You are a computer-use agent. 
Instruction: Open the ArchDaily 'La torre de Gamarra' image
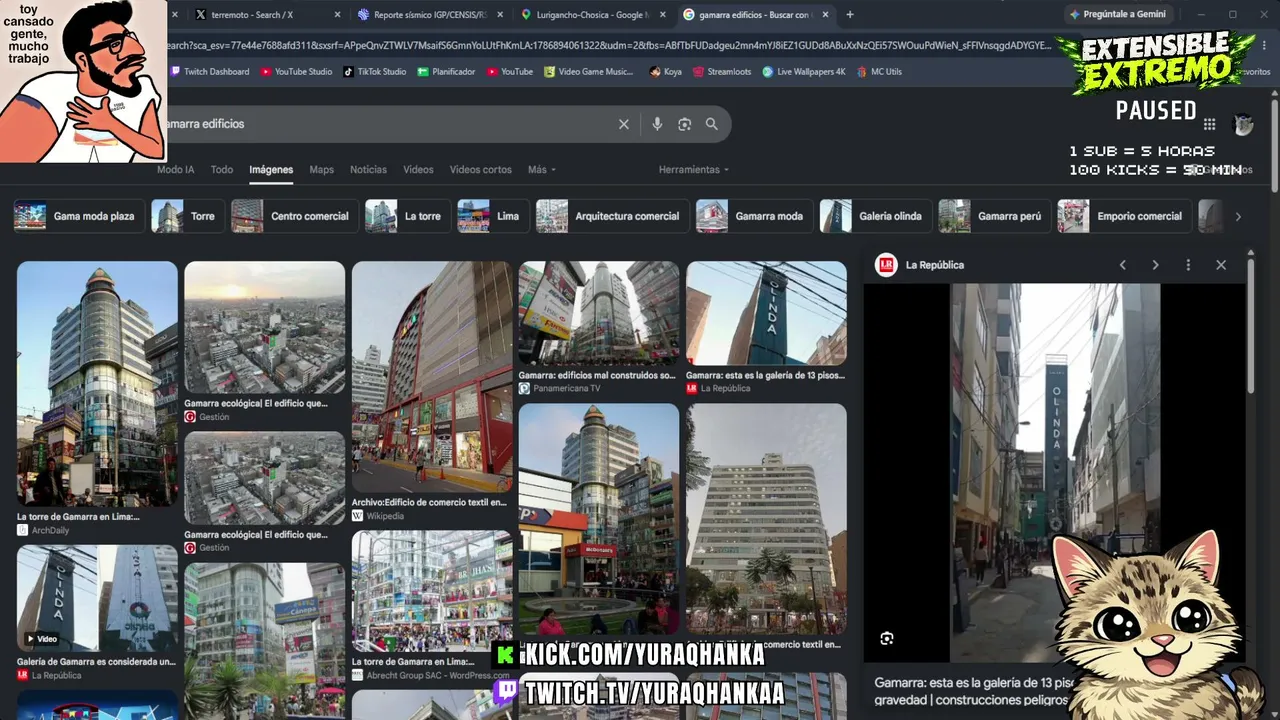97,385
